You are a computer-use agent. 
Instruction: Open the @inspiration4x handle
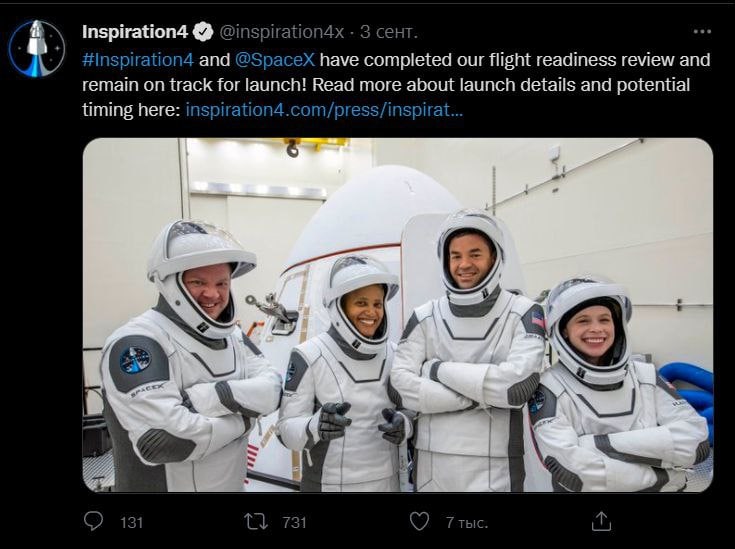tap(282, 32)
